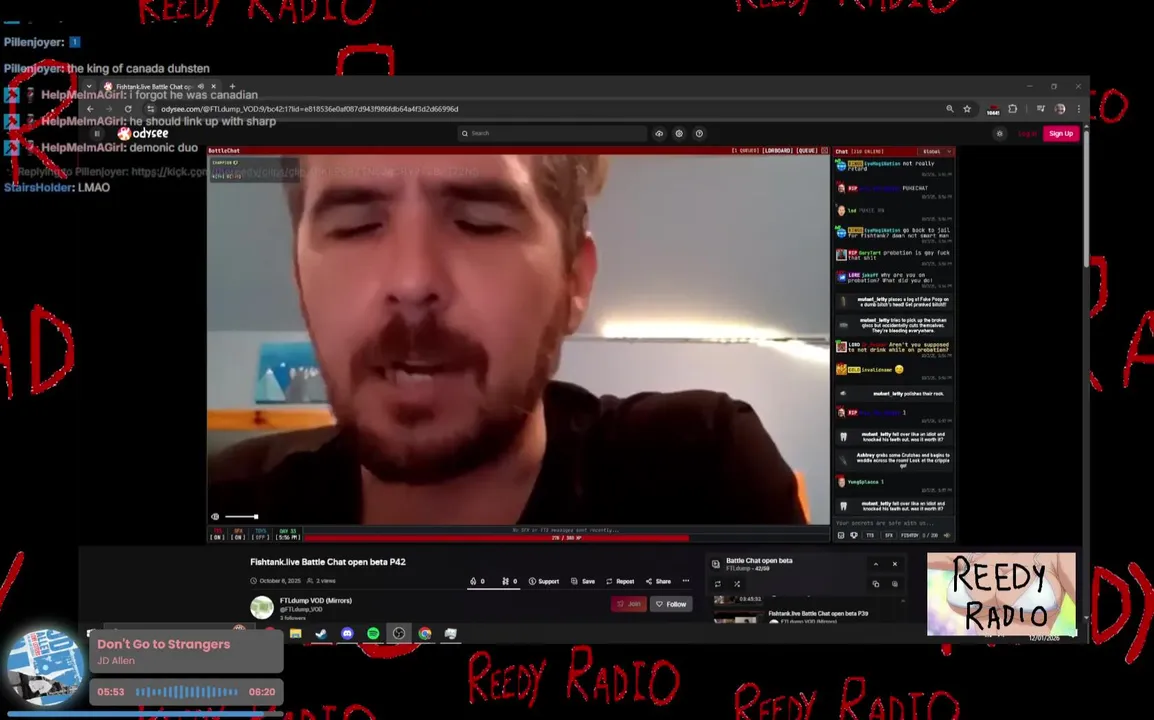1154x720 pixels.
Task: Click the FTLdump channel avatar
Action: [x=262, y=607]
